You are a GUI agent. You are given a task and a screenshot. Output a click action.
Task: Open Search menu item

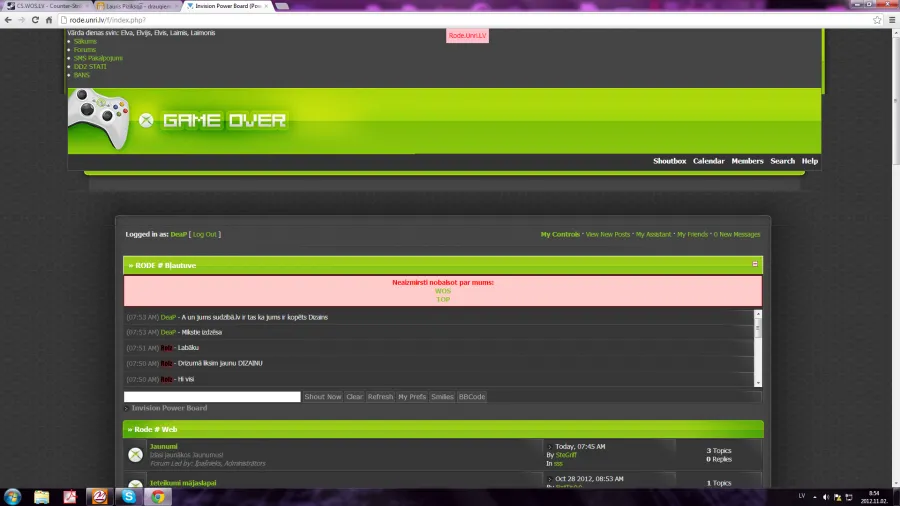pos(782,161)
